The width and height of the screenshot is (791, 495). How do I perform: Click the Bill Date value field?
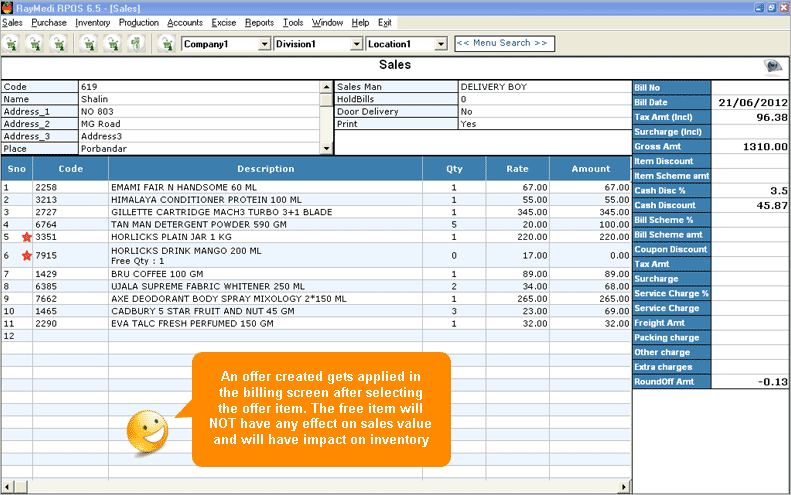(750, 103)
